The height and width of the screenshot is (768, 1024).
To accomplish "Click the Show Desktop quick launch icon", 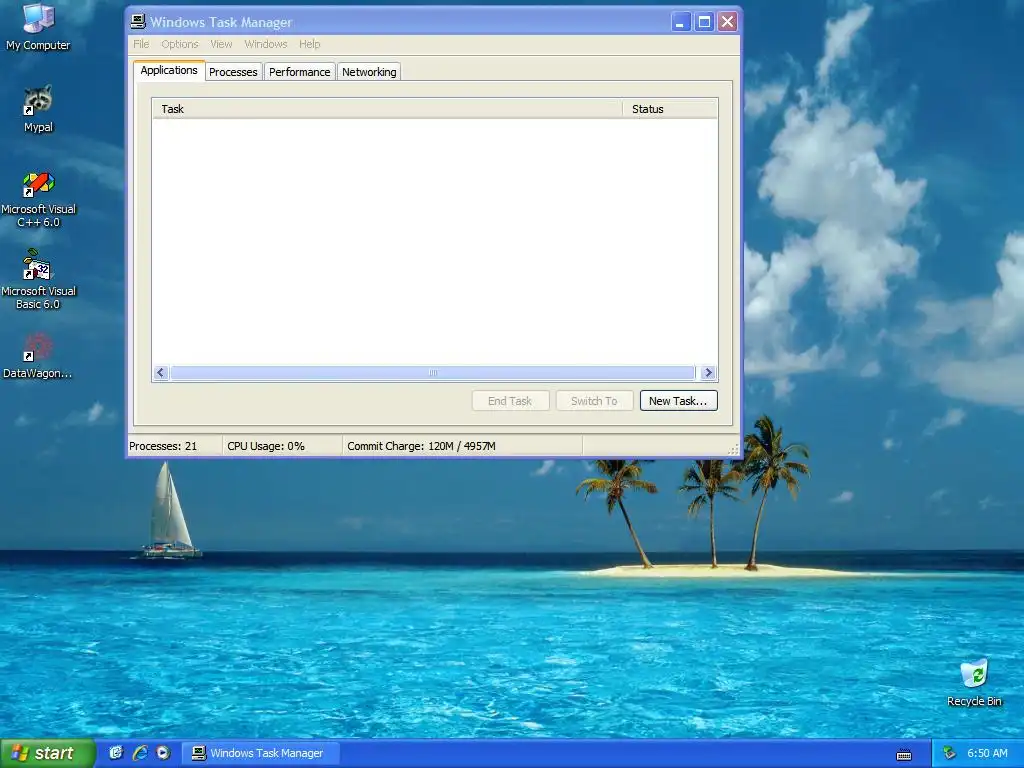I will click(116, 753).
